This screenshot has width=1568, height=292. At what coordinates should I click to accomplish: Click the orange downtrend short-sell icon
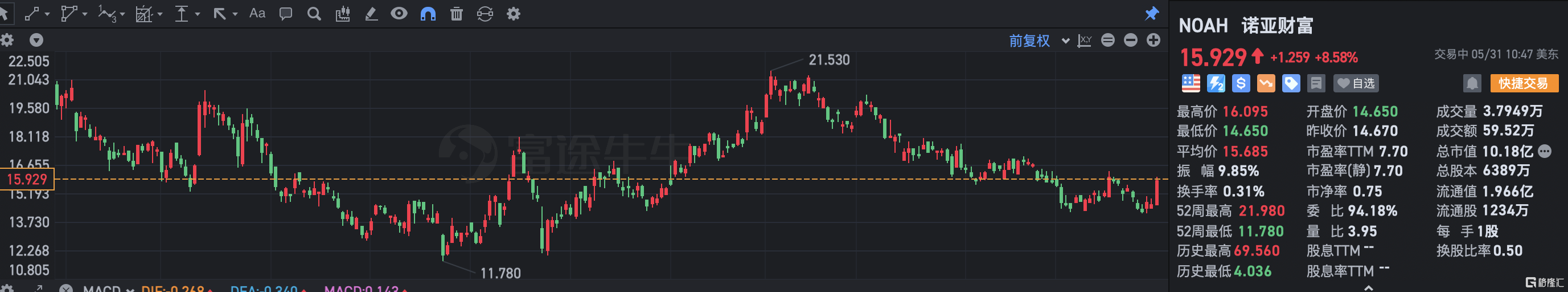pos(1266,83)
